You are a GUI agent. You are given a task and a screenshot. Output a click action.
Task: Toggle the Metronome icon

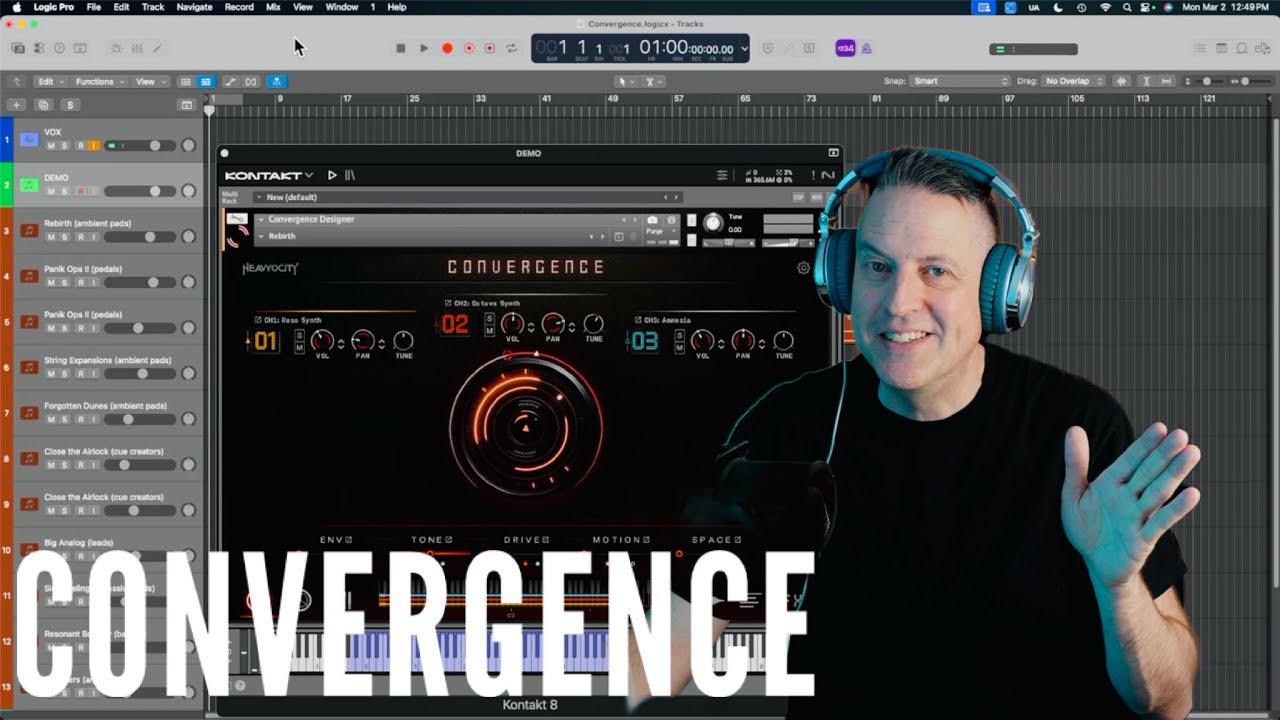pos(867,48)
